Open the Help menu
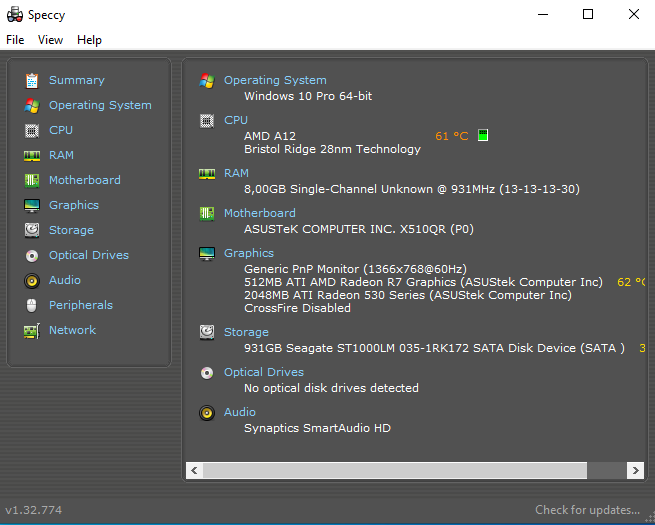 pos(89,40)
